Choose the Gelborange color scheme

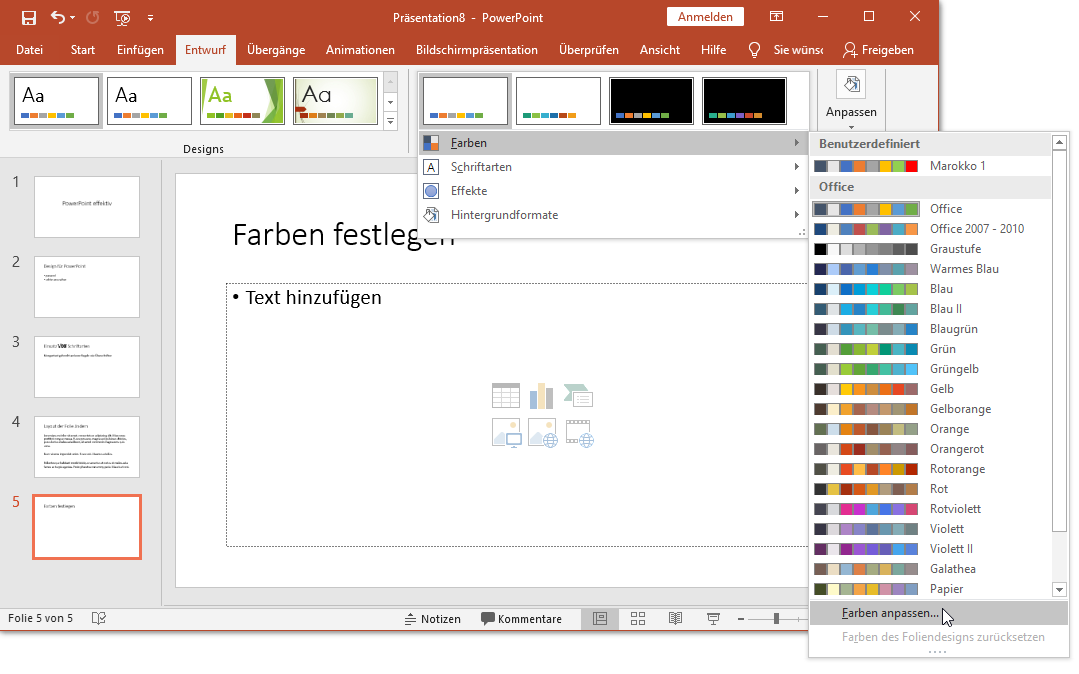(931, 408)
